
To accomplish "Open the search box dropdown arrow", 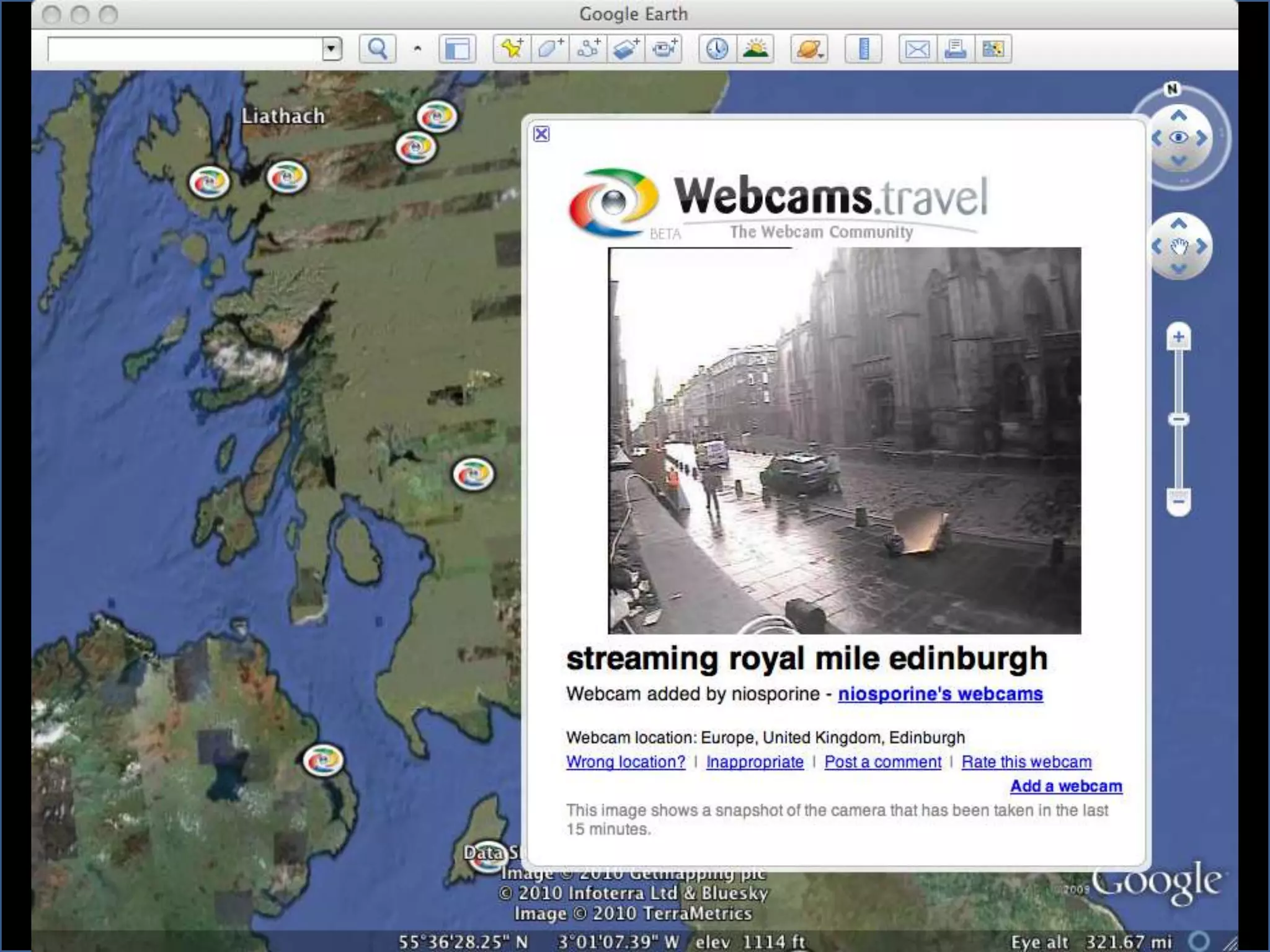I will [x=332, y=48].
